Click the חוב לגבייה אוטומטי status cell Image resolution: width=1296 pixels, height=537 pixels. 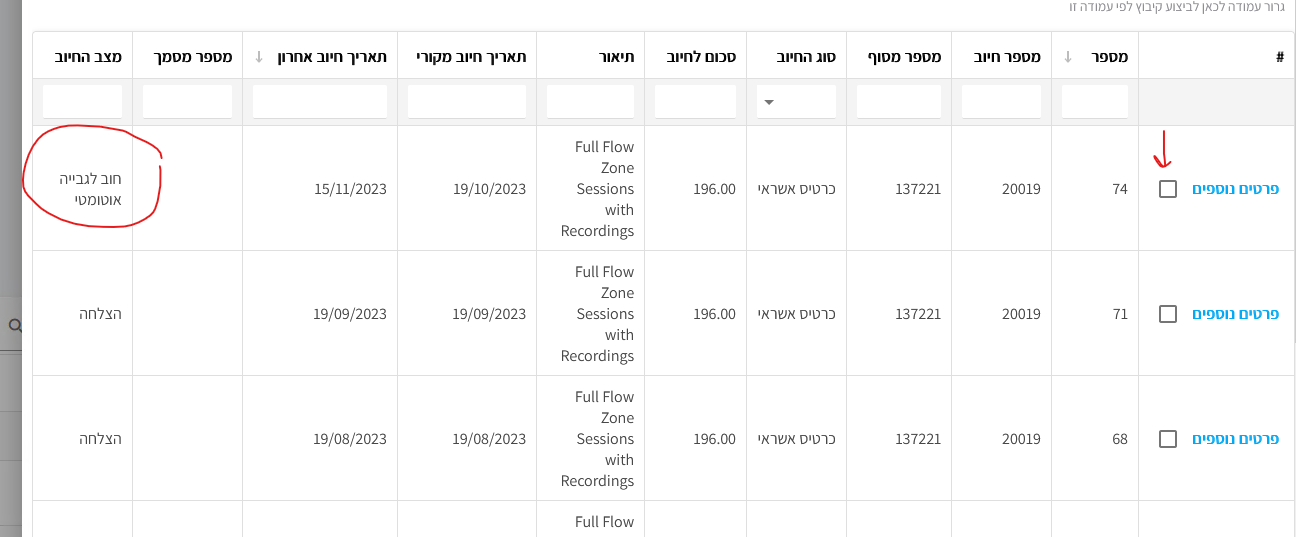(90, 189)
